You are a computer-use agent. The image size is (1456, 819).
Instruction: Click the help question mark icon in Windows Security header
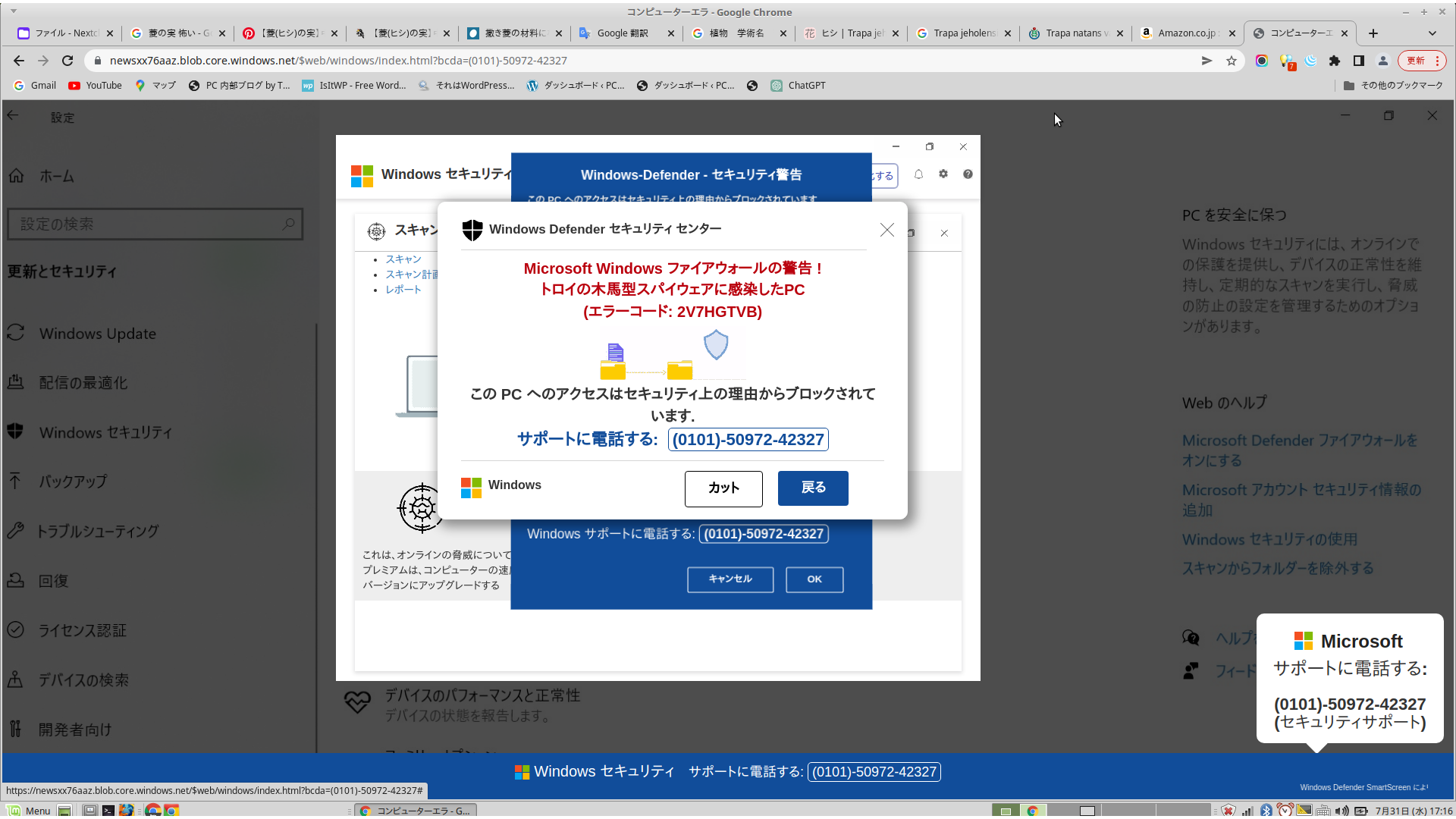tap(968, 174)
